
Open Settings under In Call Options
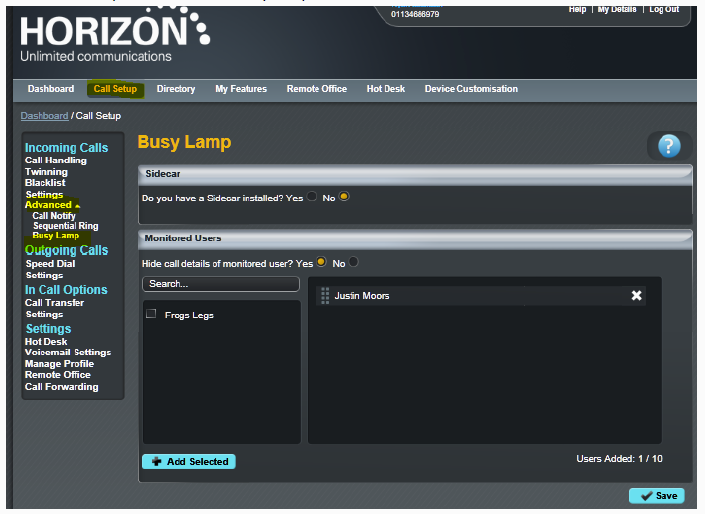point(44,314)
